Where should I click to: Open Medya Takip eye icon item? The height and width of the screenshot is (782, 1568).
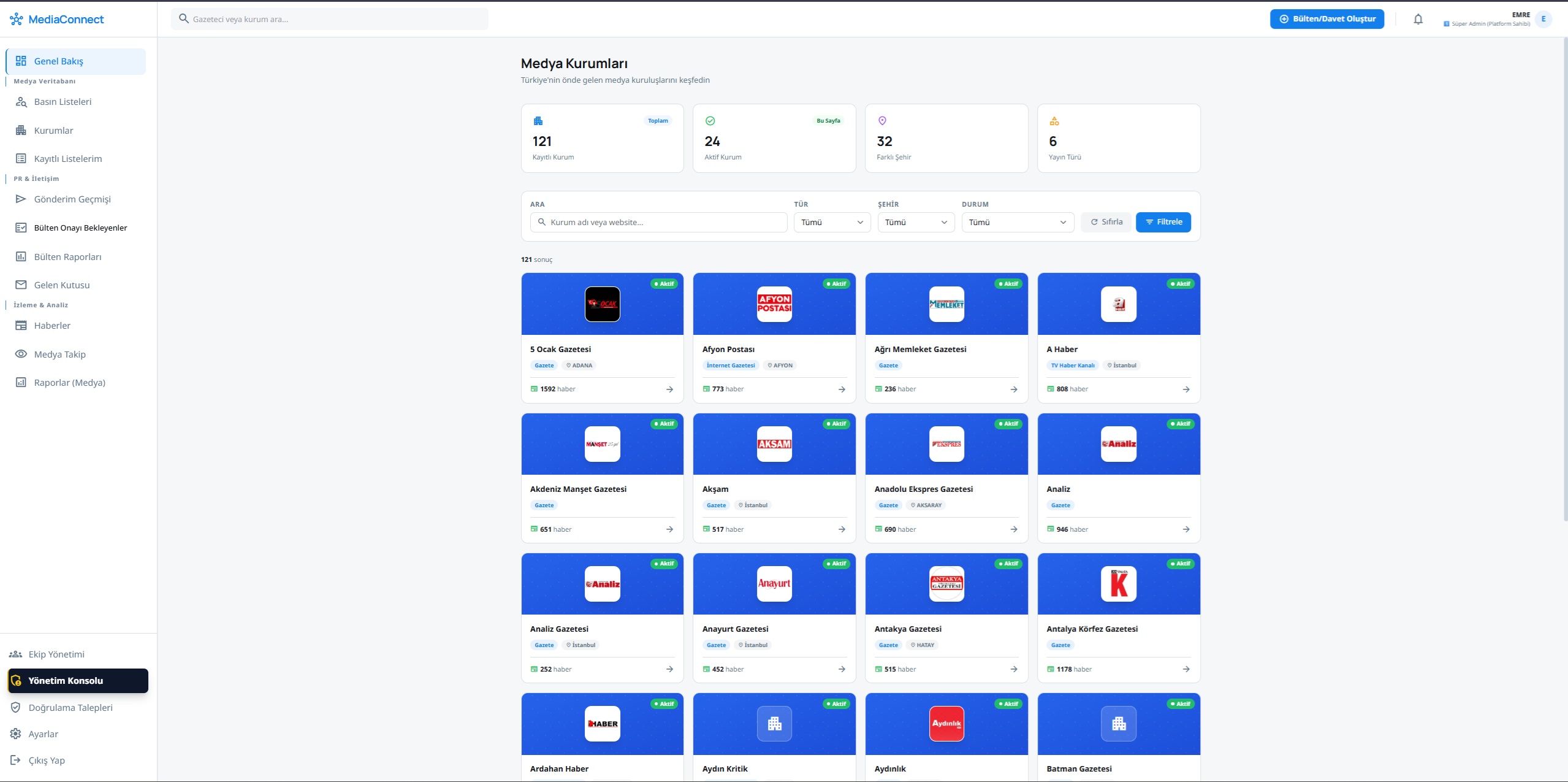pos(59,354)
